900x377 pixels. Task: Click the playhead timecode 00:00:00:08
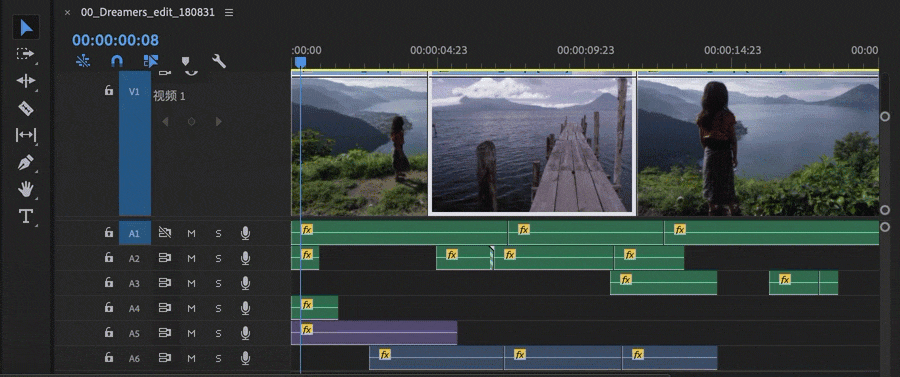(115, 40)
